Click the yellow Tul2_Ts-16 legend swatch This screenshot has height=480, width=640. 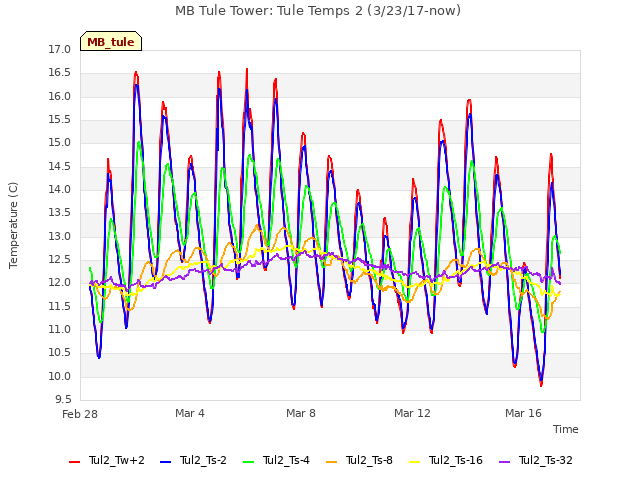[x=415, y=462]
